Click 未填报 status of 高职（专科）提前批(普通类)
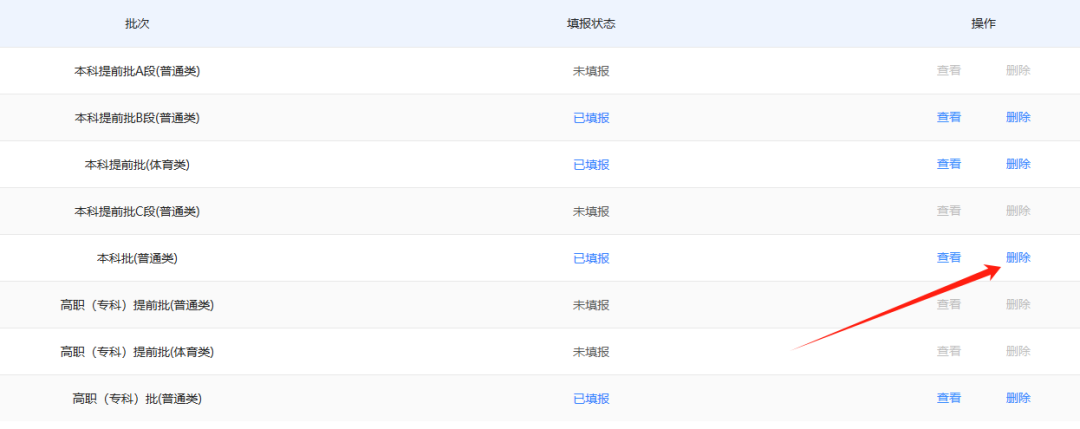 [x=591, y=305]
